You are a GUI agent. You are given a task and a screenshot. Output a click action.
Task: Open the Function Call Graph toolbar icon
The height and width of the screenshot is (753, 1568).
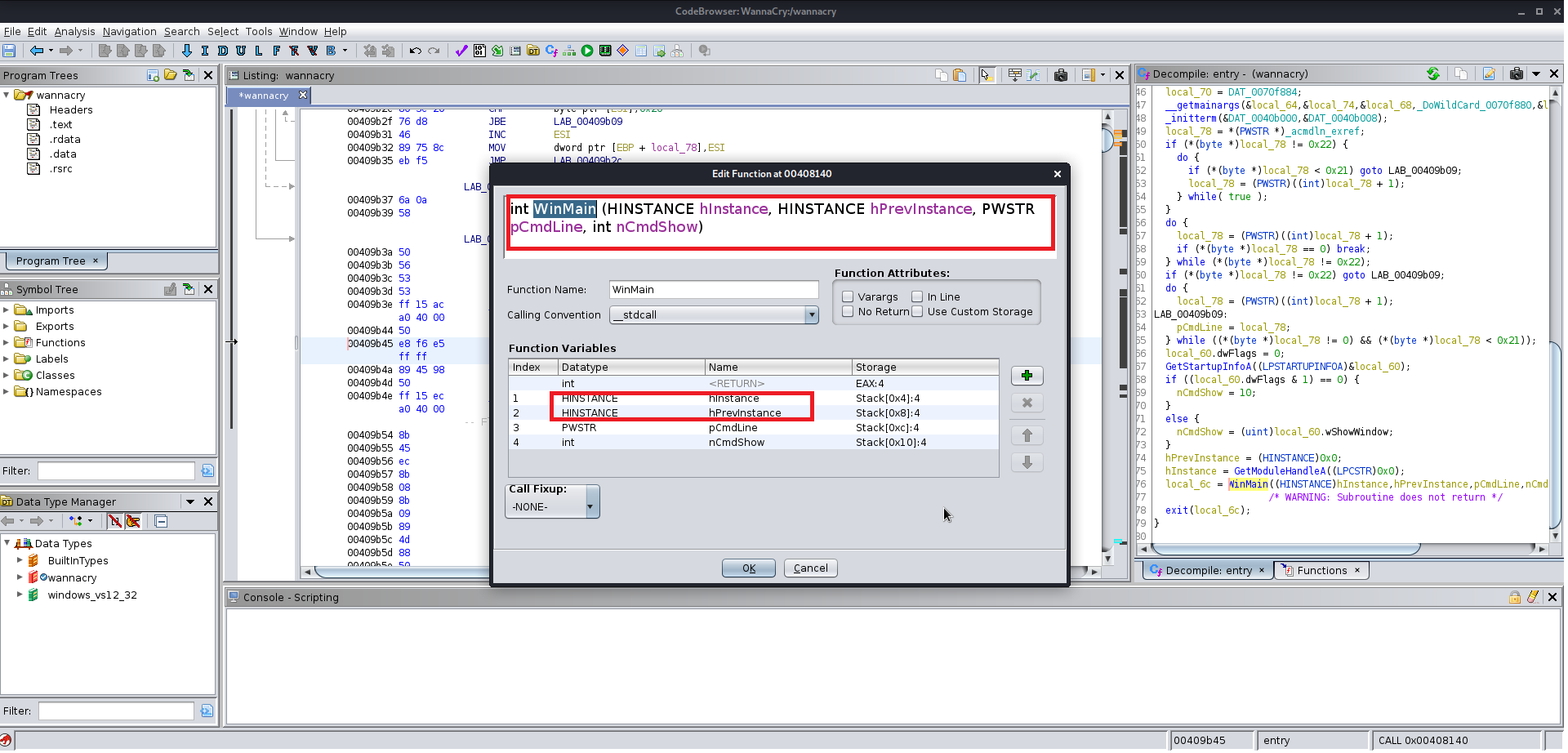[x=569, y=51]
